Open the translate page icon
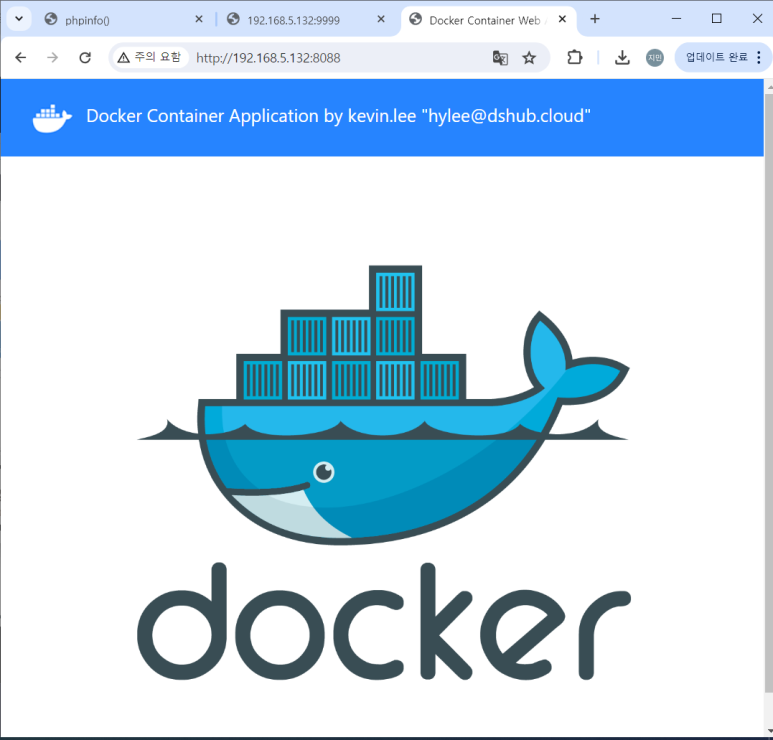This screenshot has height=740, width=773. 500,58
